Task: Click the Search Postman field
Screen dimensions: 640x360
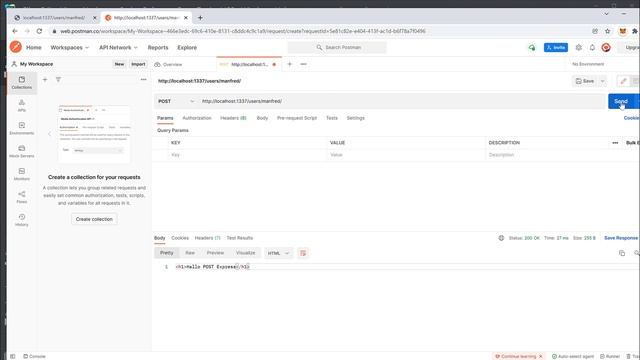Action: (x=337, y=47)
